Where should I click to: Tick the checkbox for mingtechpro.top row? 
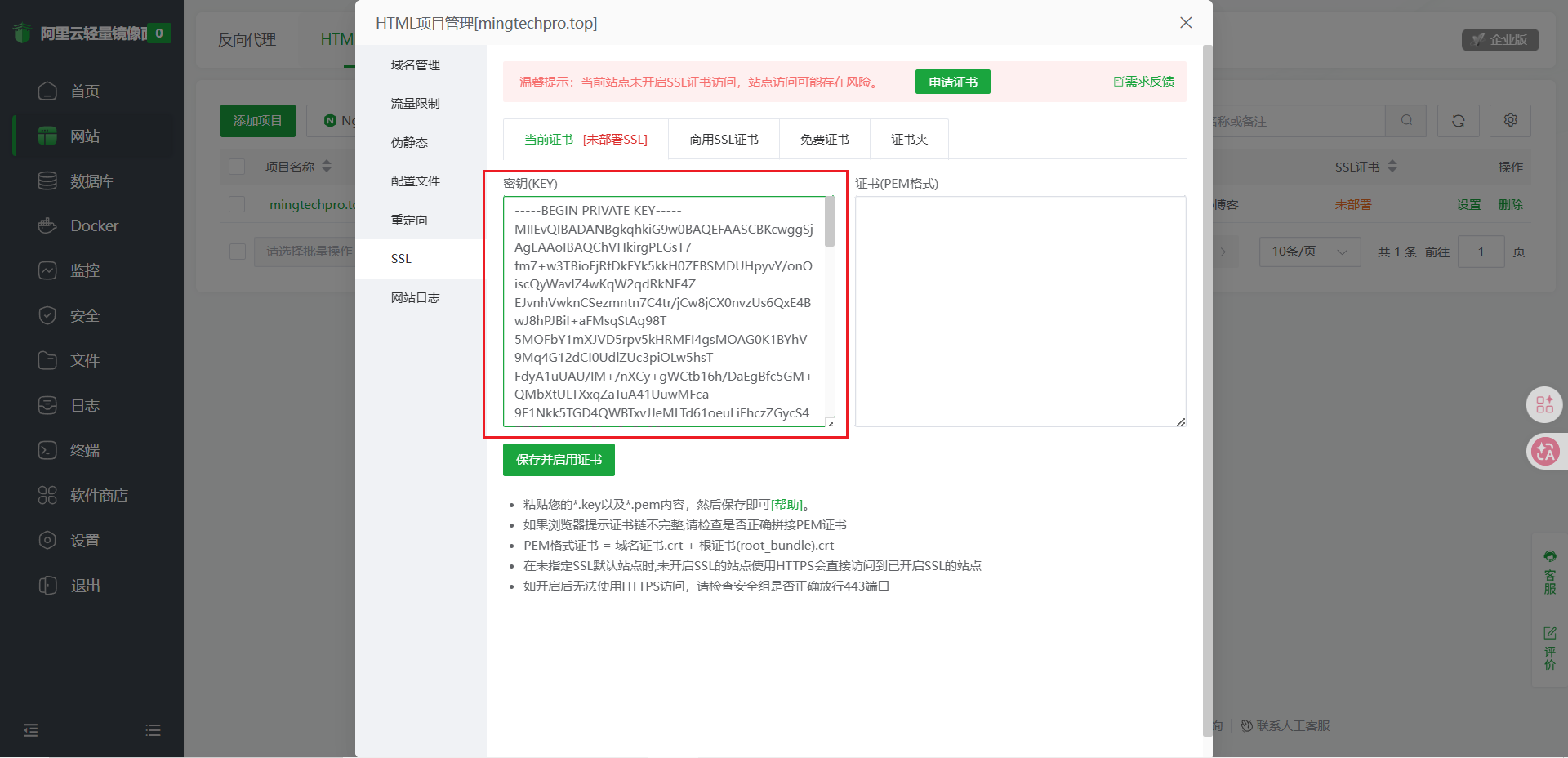pos(238,204)
